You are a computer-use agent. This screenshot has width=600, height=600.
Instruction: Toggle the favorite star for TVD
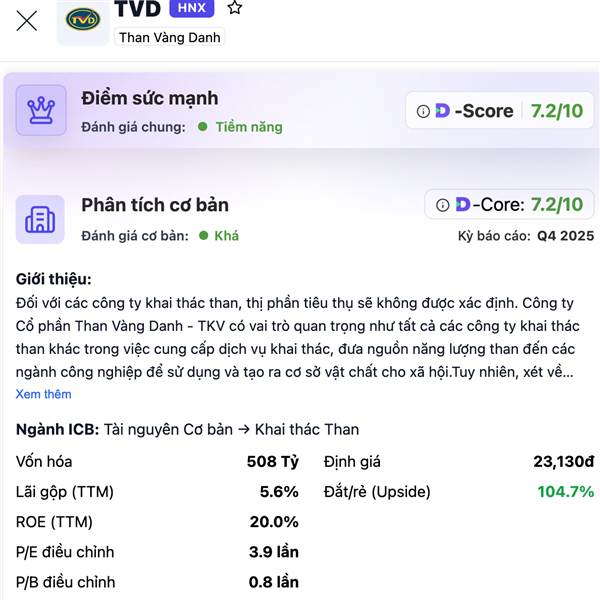(x=235, y=7)
